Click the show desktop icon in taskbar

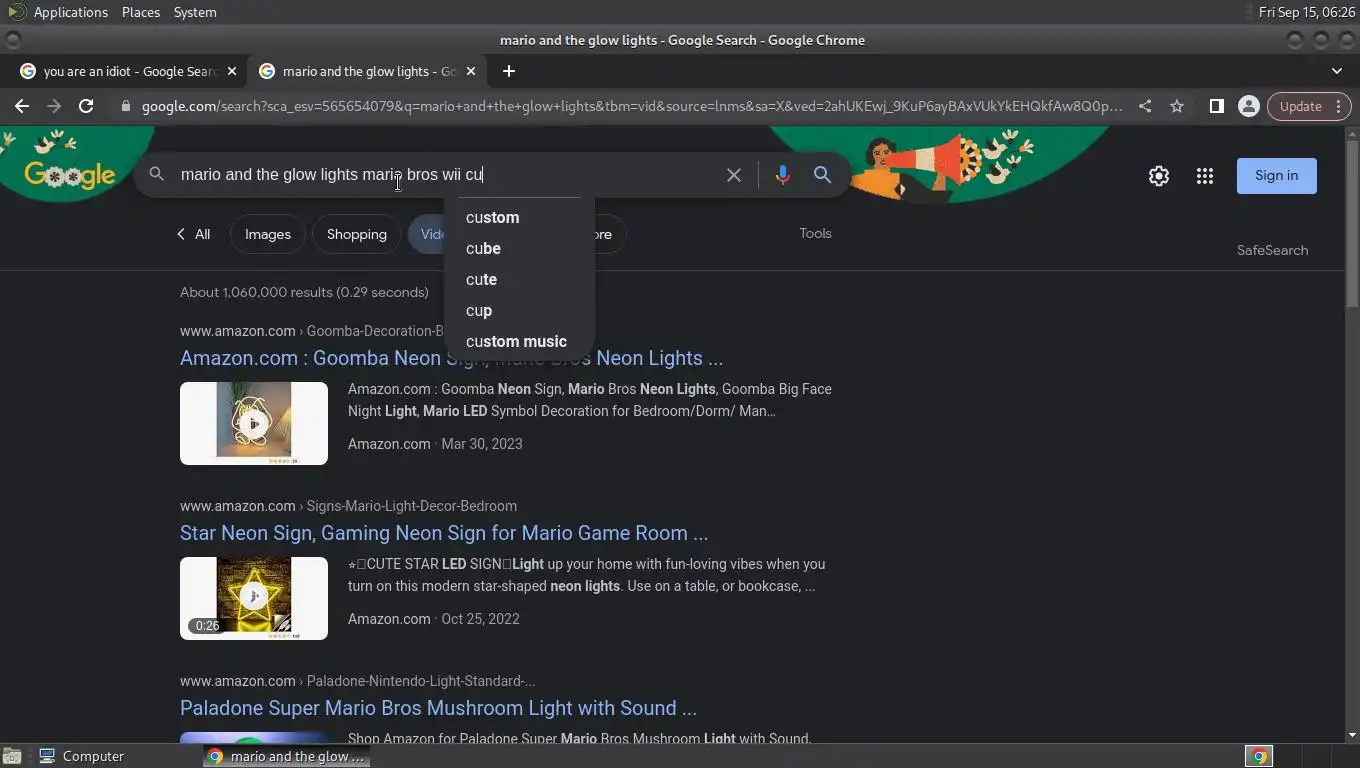tap(12, 757)
